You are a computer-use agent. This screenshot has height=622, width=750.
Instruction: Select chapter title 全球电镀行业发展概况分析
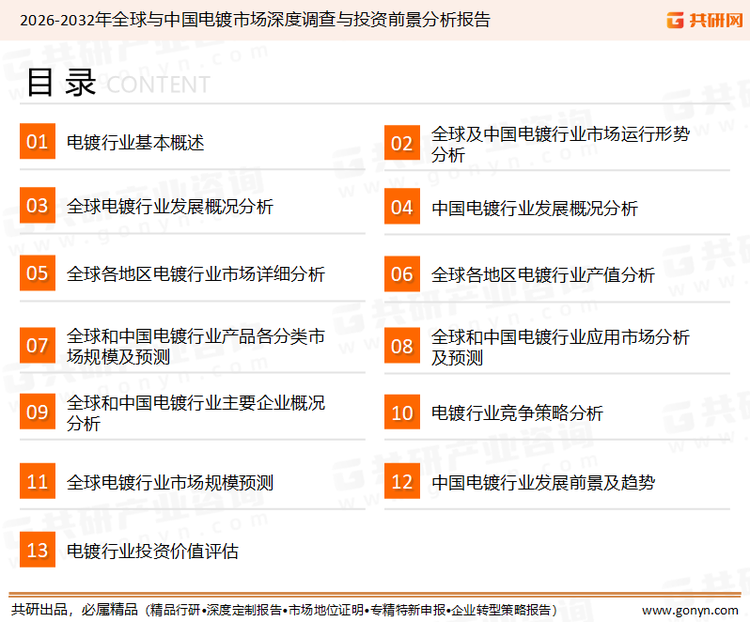tap(170, 206)
